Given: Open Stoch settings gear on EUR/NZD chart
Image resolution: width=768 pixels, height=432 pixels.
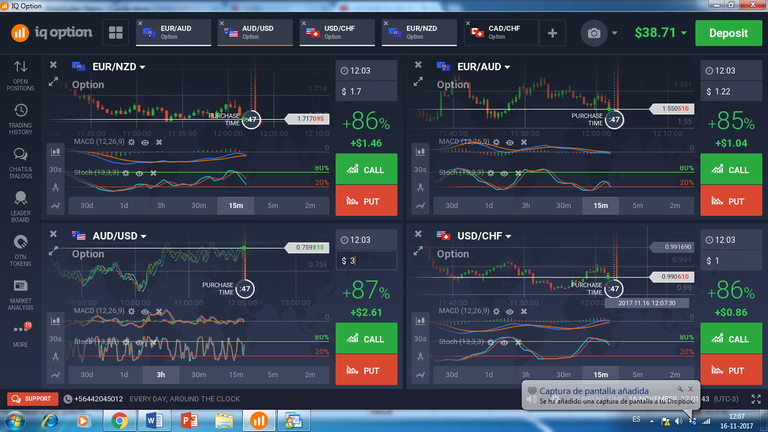Looking at the screenshot, I should click(x=126, y=173).
